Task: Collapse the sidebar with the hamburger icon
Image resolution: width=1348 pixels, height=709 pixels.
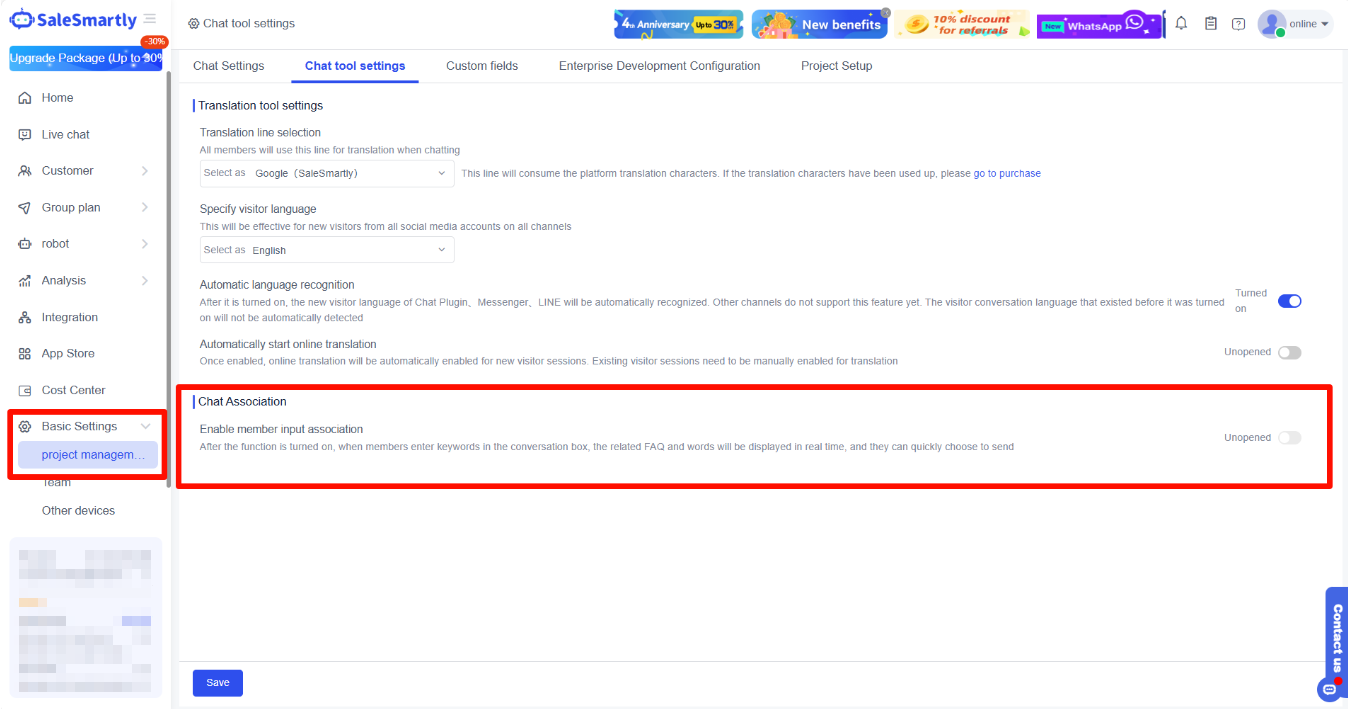Action: click(150, 19)
